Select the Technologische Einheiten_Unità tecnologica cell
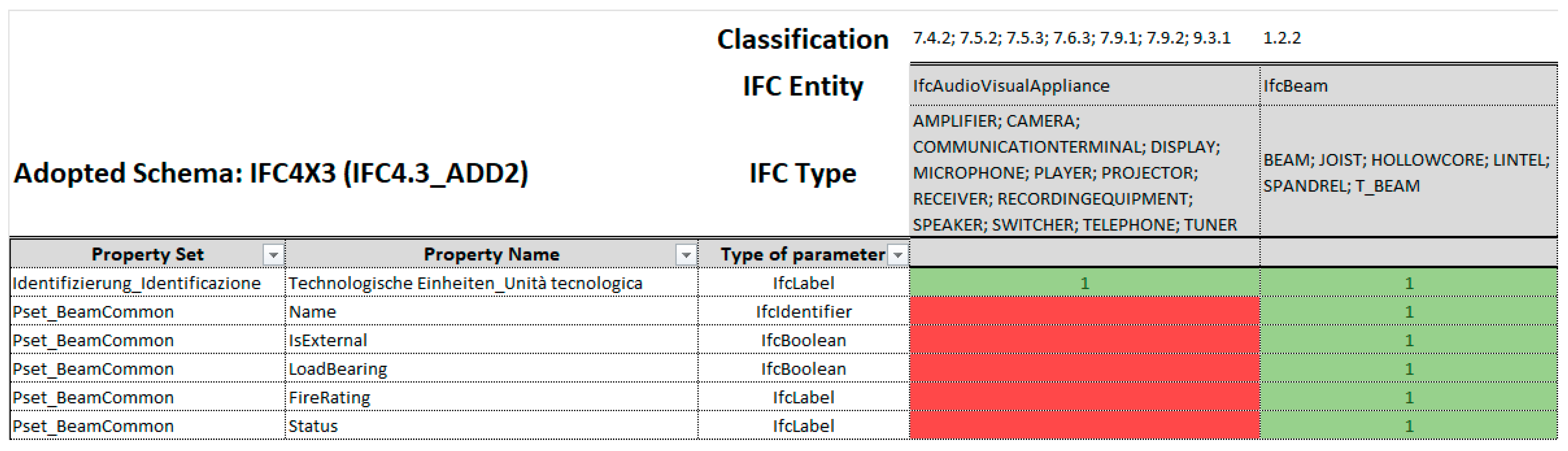 (x=466, y=283)
